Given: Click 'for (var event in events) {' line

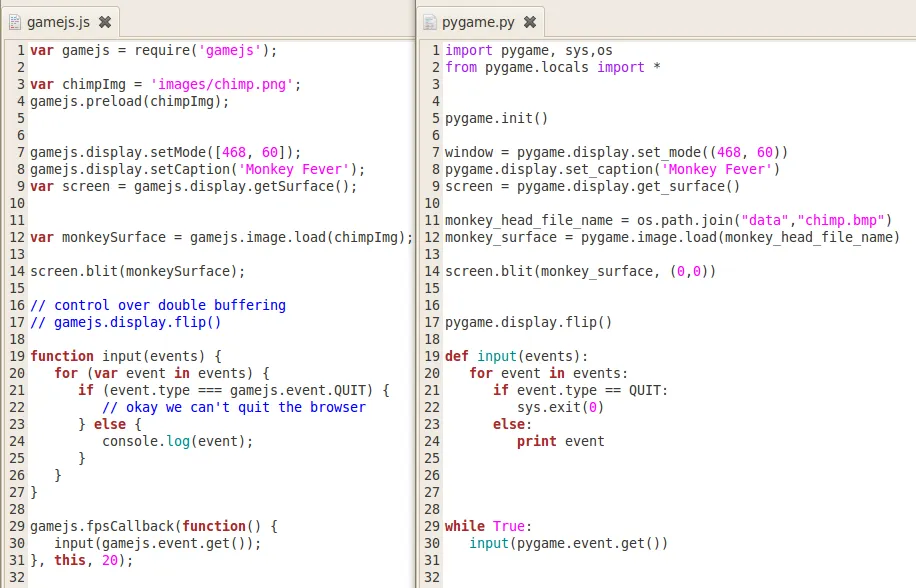Looking at the screenshot, I should (x=162, y=373).
